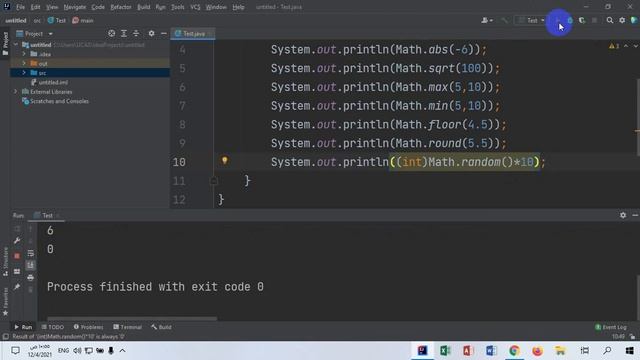The height and width of the screenshot is (360, 640).
Task: Click the Print icon in Run console
Action: 31,278
